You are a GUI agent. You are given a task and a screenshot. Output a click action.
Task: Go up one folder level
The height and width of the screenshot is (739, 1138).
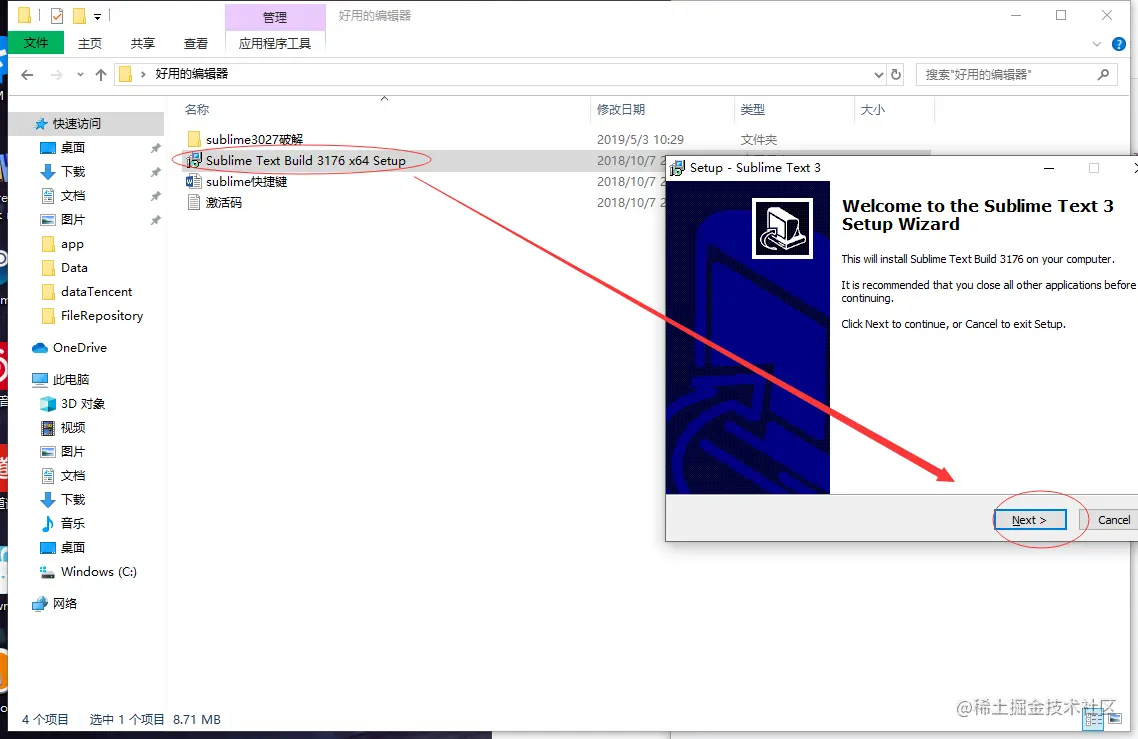(x=101, y=74)
